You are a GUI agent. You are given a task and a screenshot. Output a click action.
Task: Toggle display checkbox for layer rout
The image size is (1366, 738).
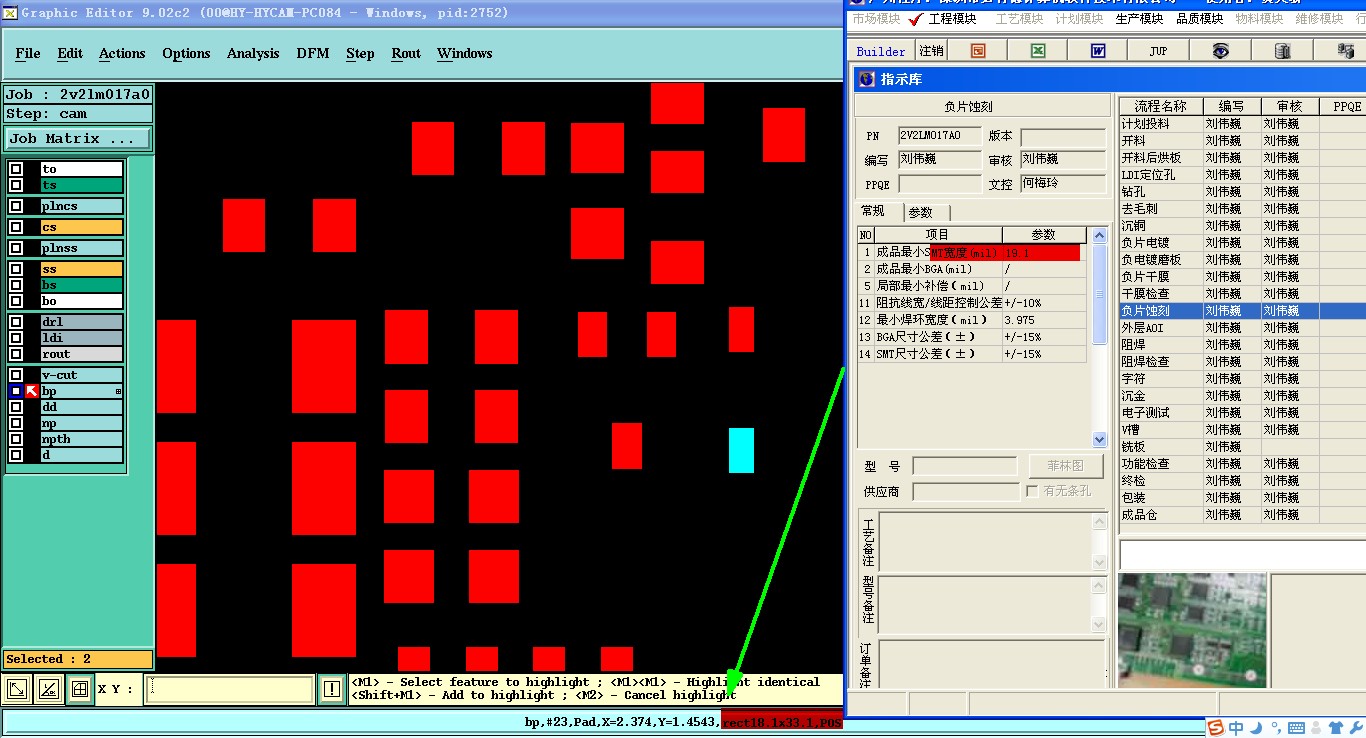point(16,354)
